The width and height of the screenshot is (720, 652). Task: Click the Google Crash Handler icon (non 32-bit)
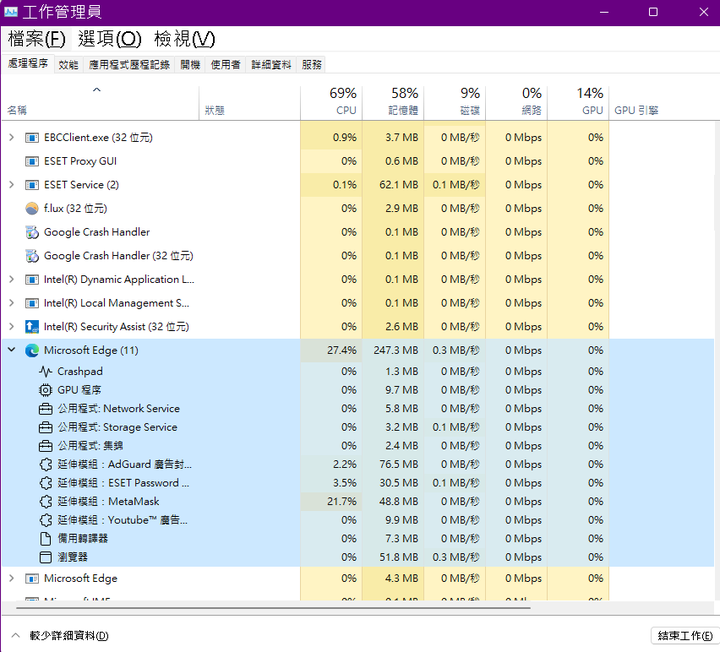[32, 232]
